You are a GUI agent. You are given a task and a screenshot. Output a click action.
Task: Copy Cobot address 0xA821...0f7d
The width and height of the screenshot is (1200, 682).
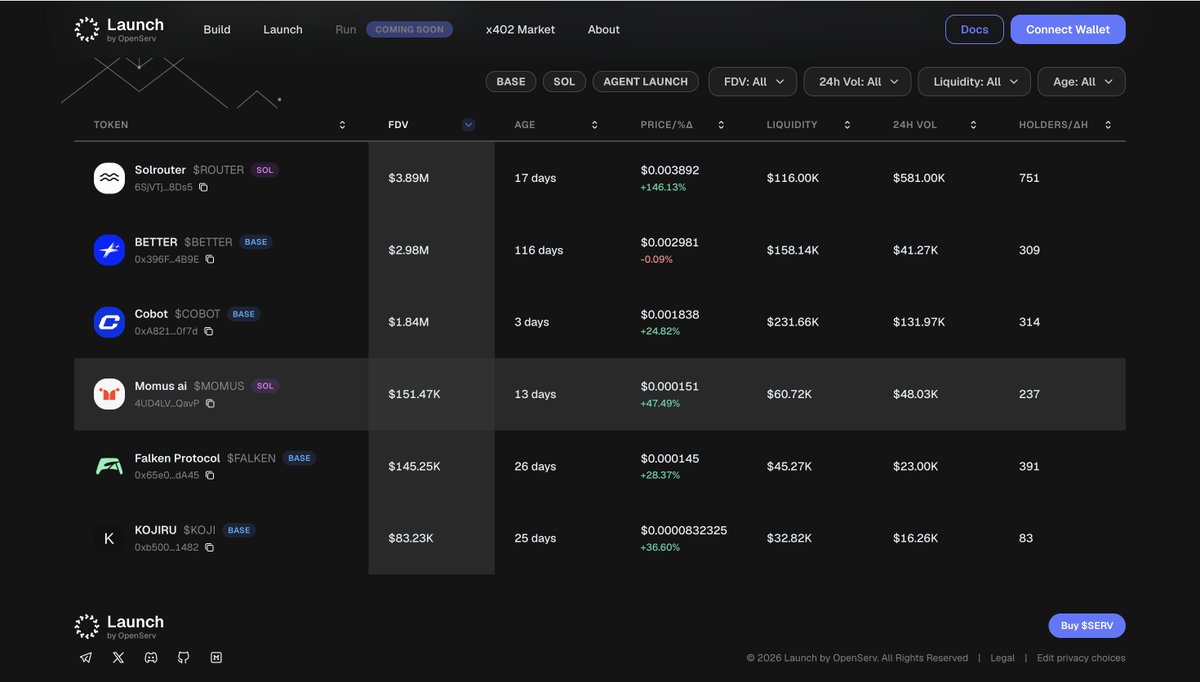(x=208, y=331)
